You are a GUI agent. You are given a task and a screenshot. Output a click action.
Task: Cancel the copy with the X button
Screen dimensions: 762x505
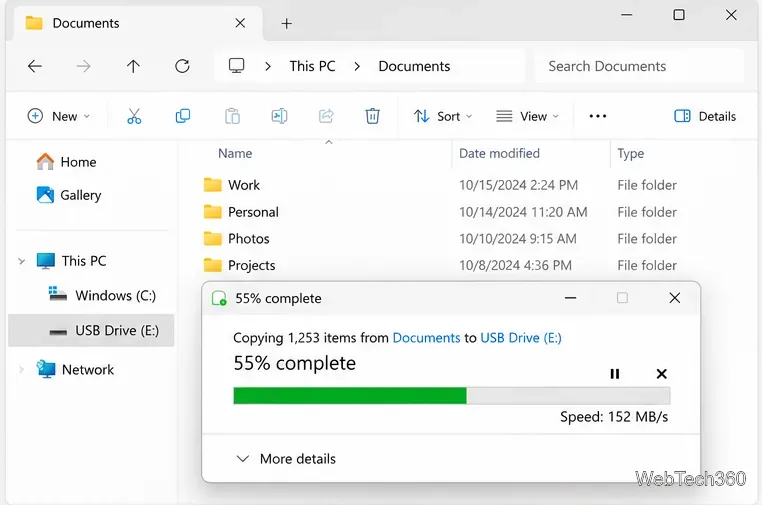(661, 374)
